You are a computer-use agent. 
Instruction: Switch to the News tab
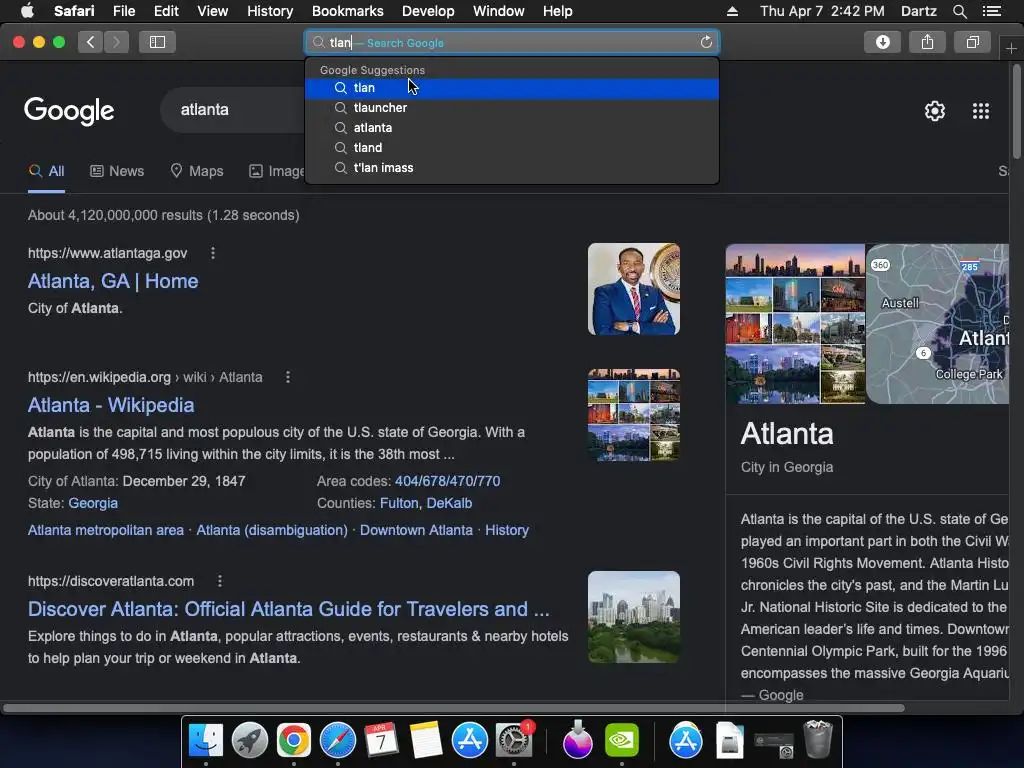pyautogui.click(x=117, y=172)
